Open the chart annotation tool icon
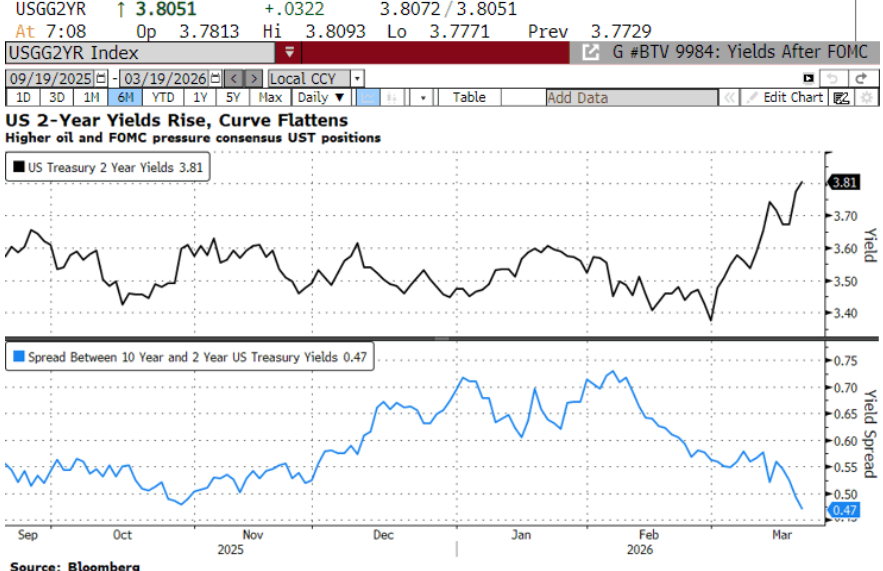883x571 pixels. 841,97
